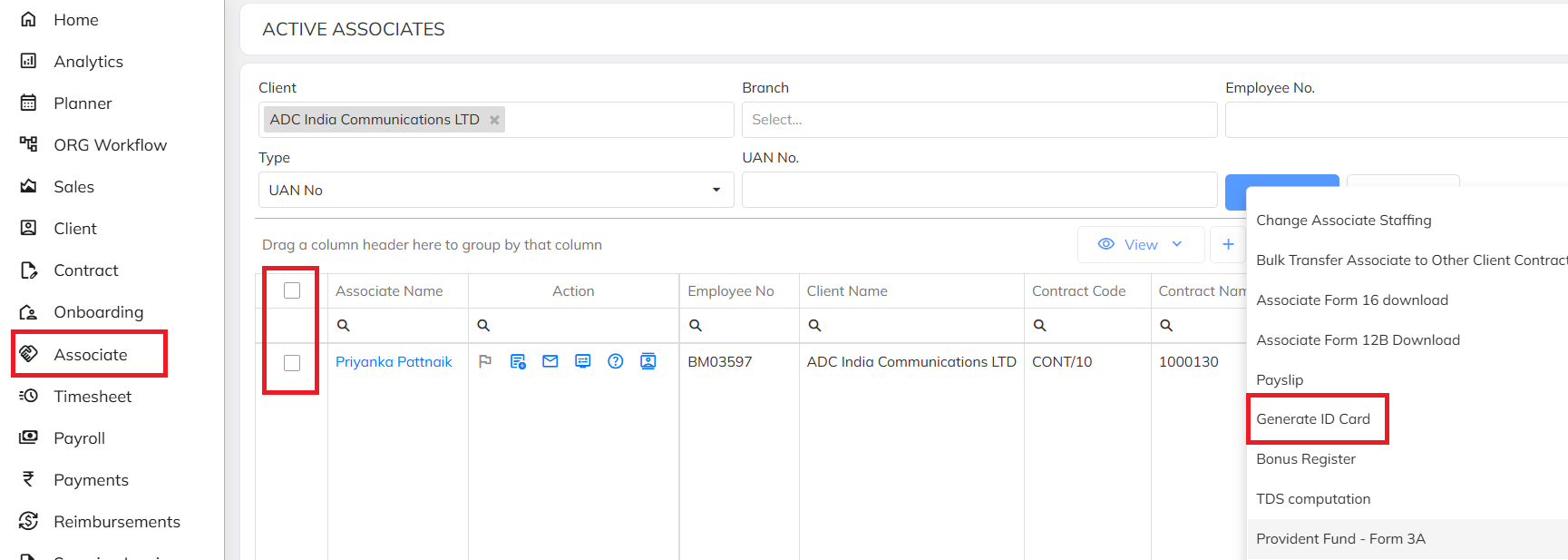The height and width of the screenshot is (560, 1568).
Task: Remove the ADC India Communications LTD client tag
Action: 494,120
